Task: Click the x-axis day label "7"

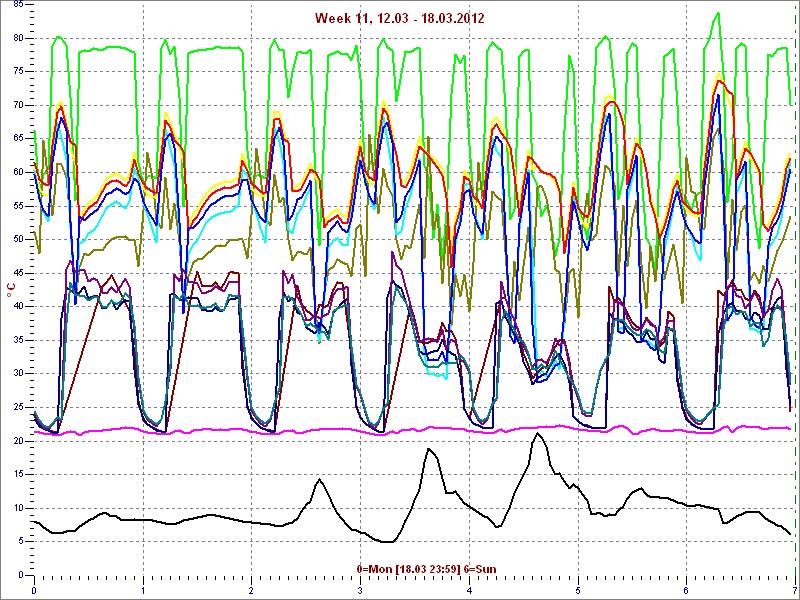Action: (x=795, y=591)
